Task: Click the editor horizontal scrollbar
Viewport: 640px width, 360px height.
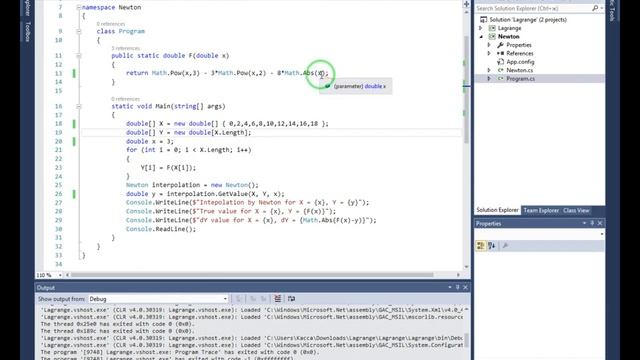Action: pos(252,275)
